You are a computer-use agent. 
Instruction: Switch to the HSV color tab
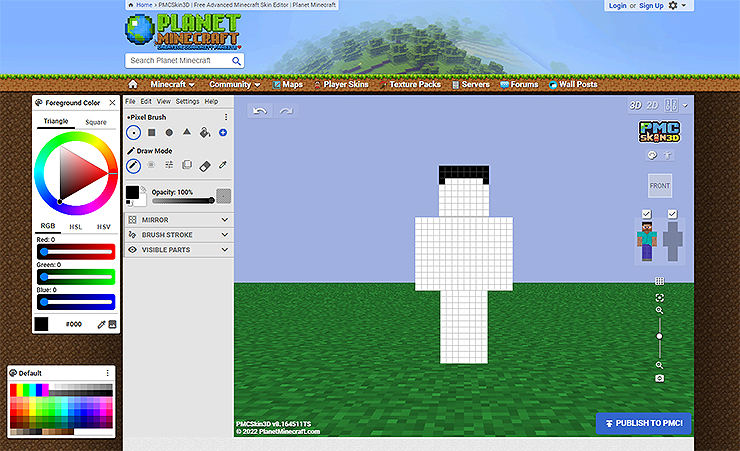click(103, 227)
